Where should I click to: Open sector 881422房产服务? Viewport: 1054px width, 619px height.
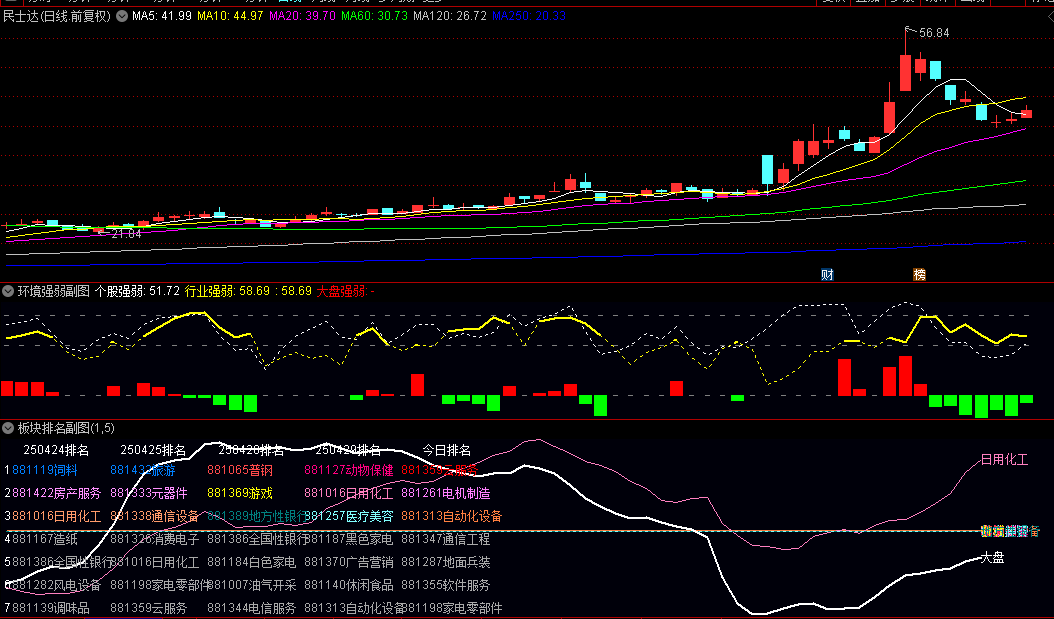point(57,493)
